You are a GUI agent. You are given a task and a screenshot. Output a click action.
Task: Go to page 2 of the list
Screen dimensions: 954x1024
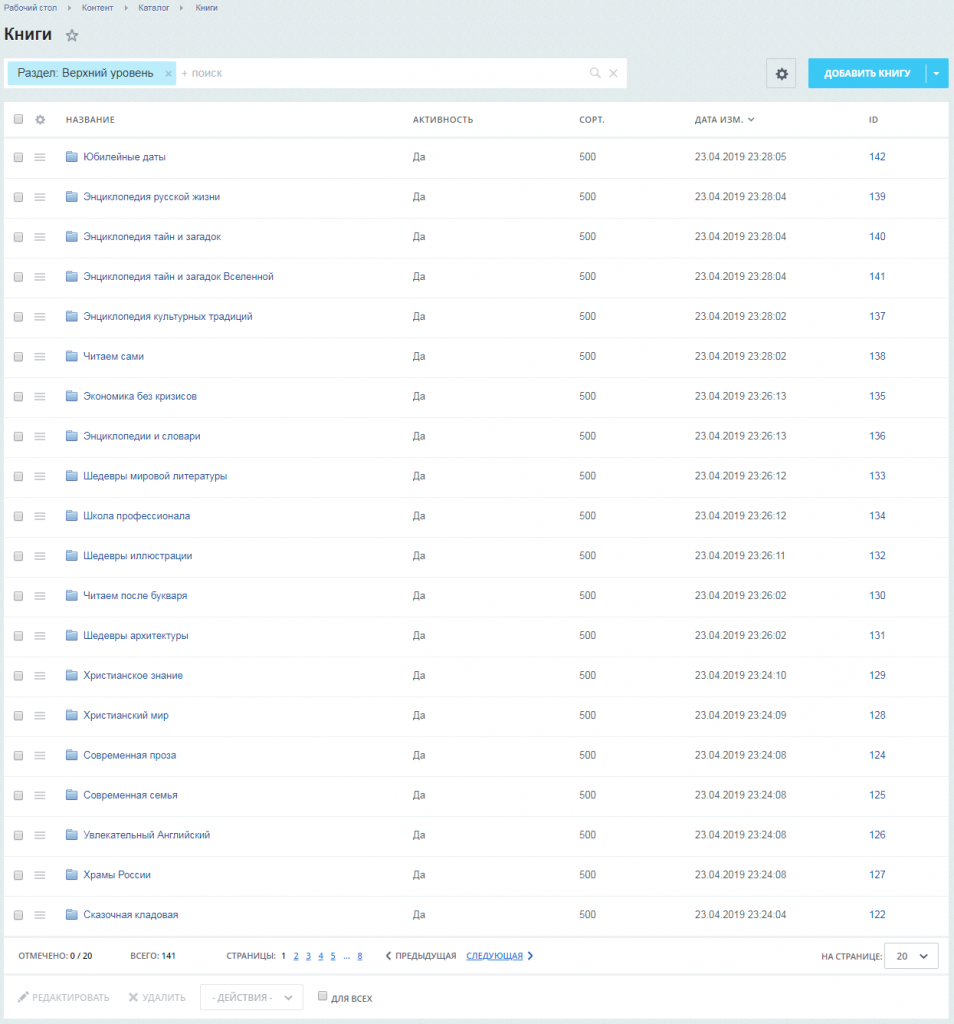click(x=296, y=956)
